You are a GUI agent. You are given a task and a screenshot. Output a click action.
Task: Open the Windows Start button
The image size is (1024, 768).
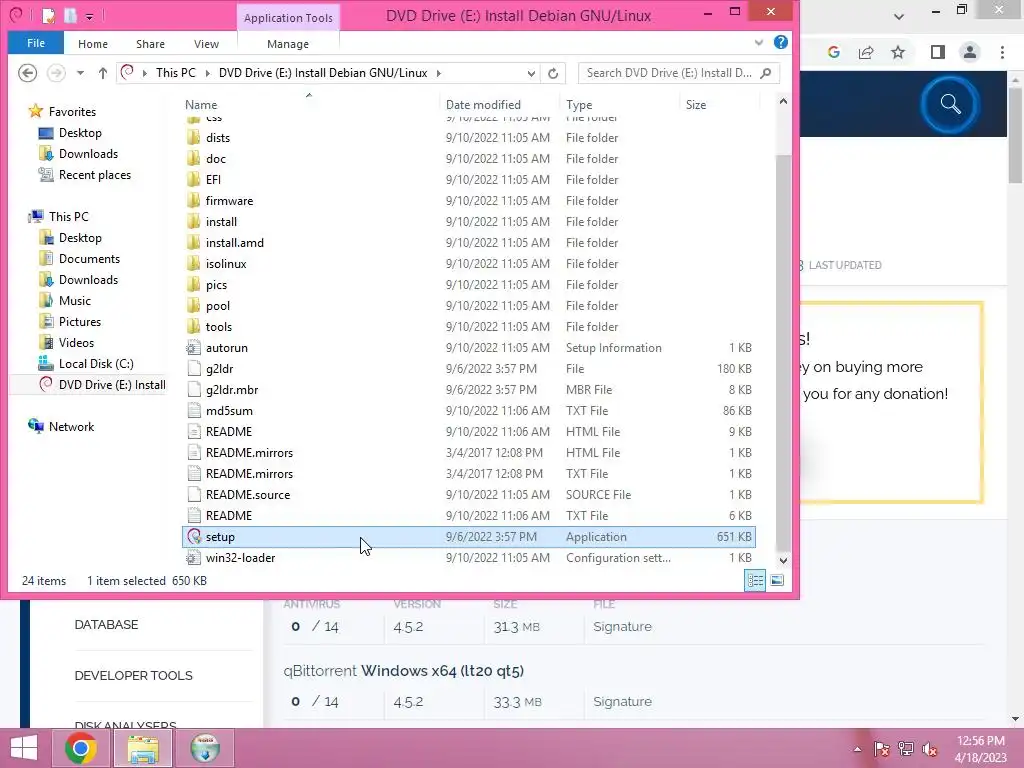coord(24,748)
